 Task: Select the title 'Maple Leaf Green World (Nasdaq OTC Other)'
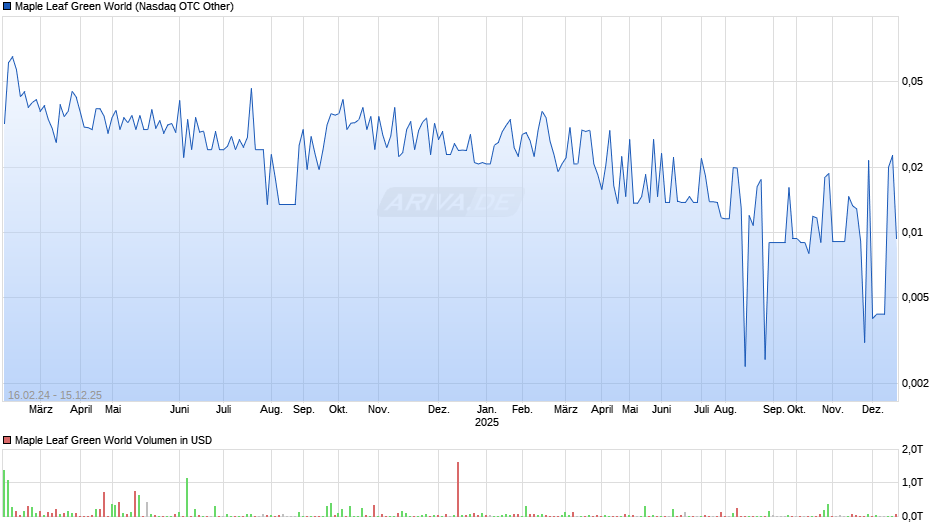[124, 7]
